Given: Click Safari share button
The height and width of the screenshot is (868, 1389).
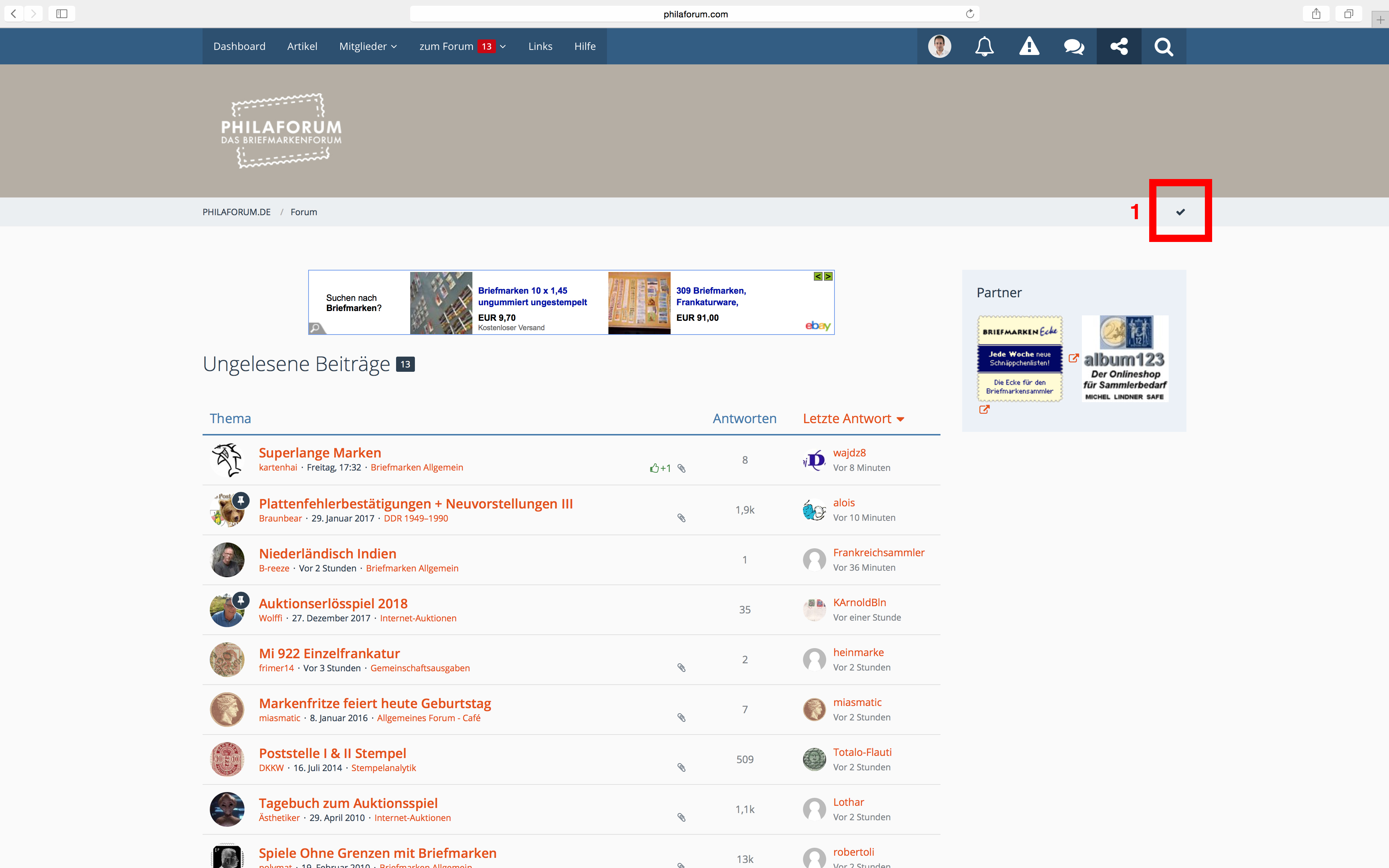Looking at the screenshot, I should (x=1316, y=14).
